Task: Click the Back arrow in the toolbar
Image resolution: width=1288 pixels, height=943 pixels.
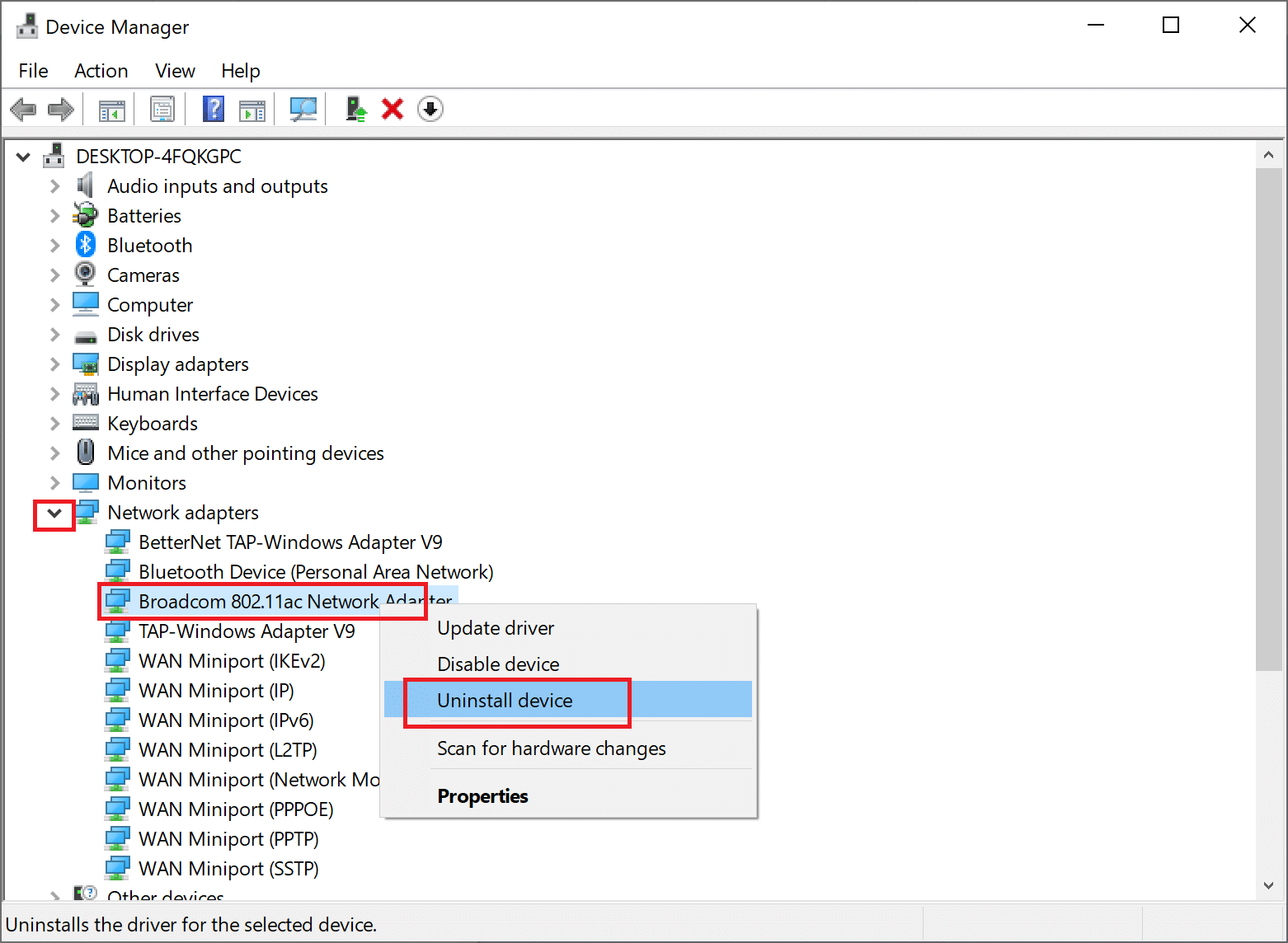Action: coord(23,109)
